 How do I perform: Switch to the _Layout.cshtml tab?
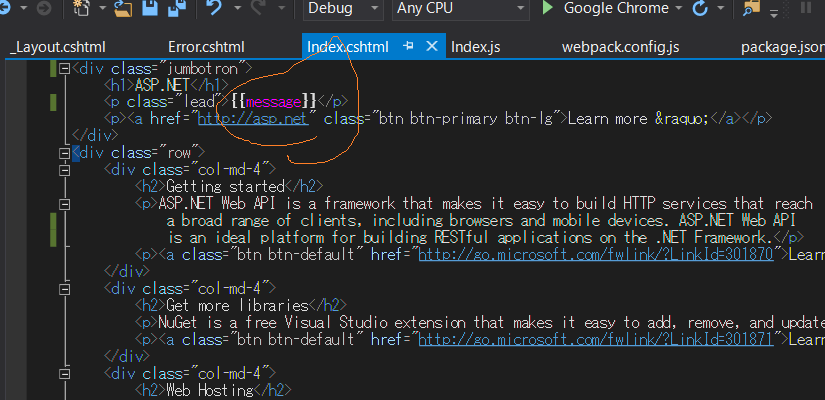[58, 47]
